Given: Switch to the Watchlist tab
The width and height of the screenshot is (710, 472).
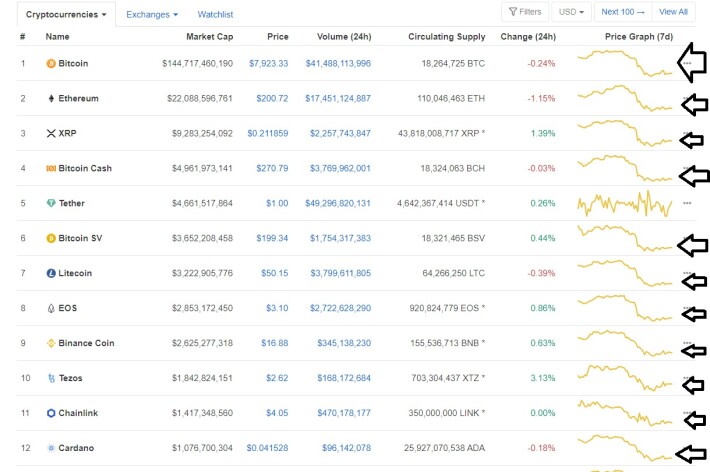Looking at the screenshot, I should 215,14.
